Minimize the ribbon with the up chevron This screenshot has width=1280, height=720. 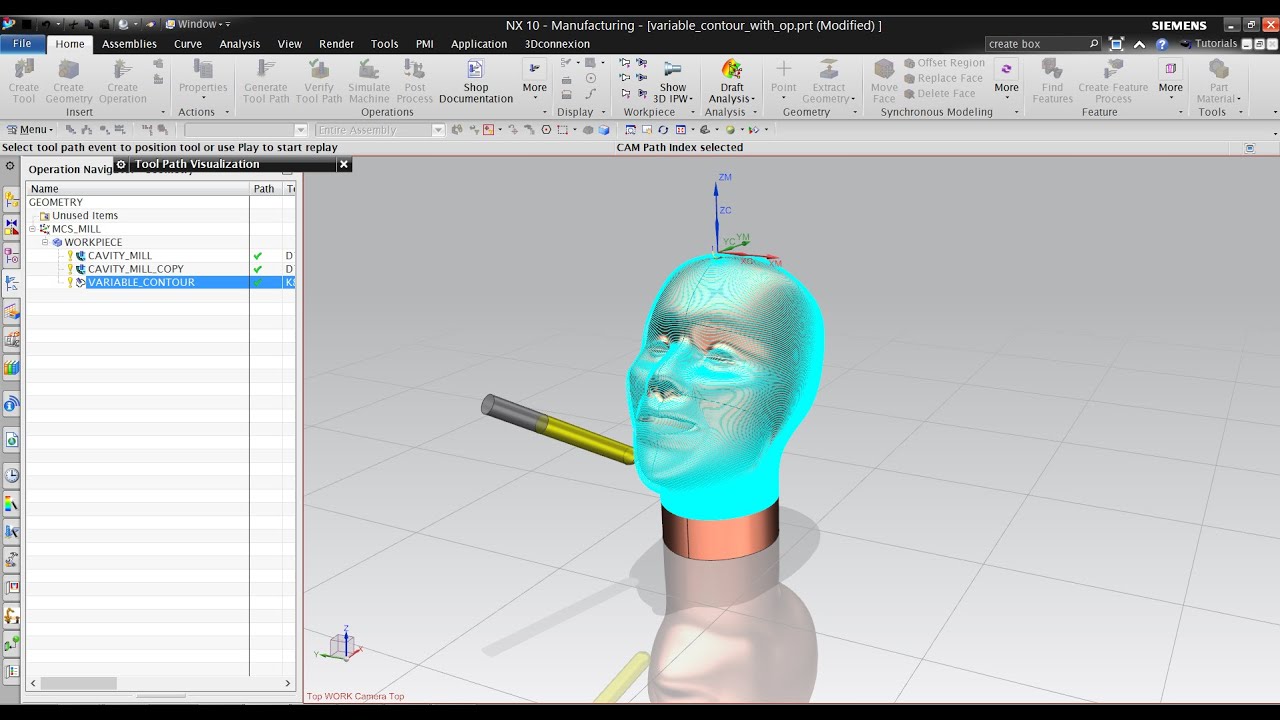click(x=1139, y=44)
